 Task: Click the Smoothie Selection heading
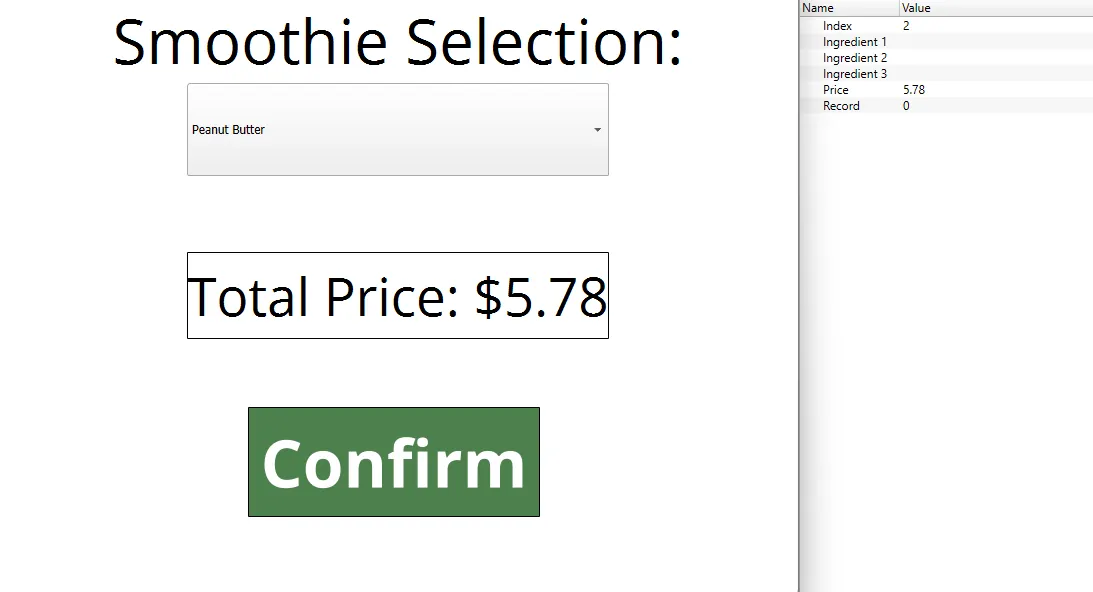[397, 42]
